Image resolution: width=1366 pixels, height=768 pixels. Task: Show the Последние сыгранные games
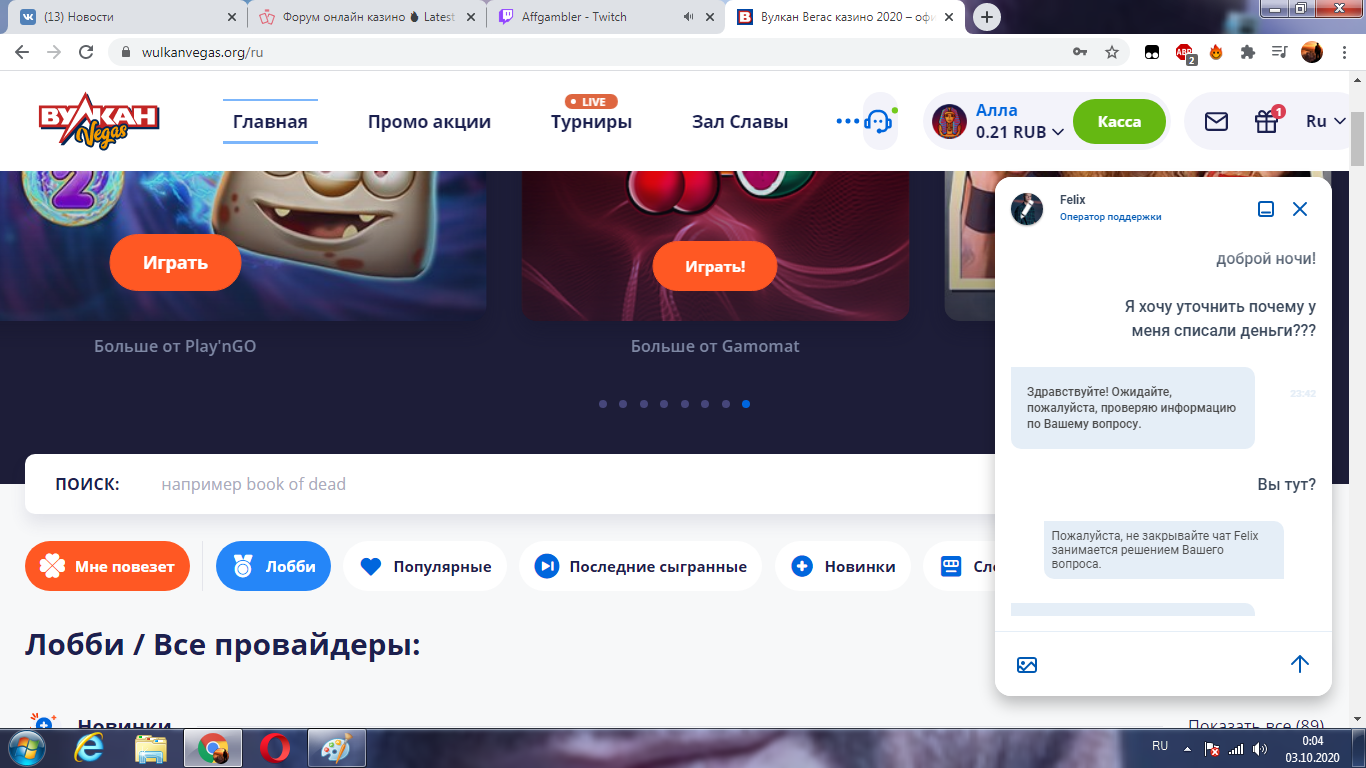(x=640, y=566)
